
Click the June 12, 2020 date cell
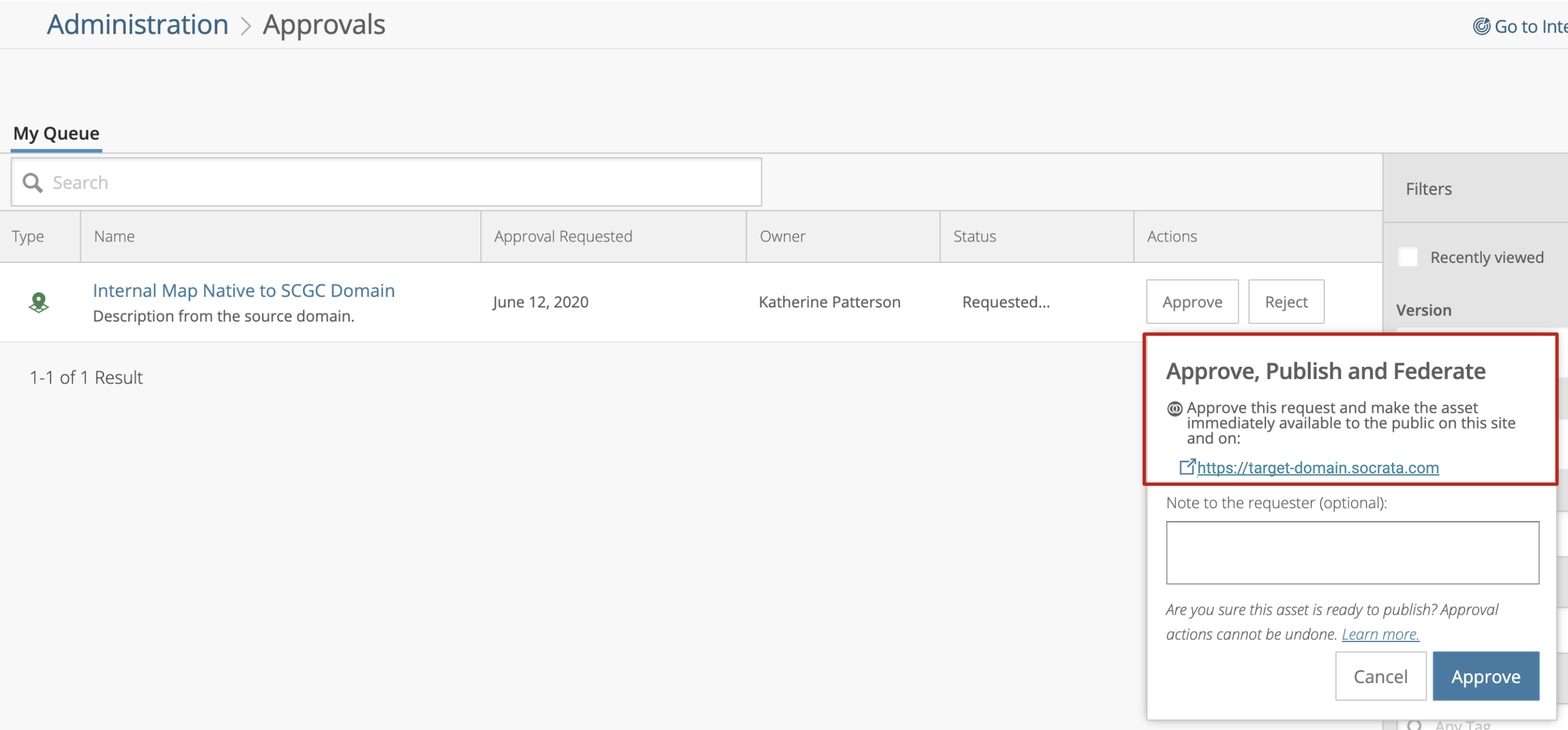coord(541,302)
